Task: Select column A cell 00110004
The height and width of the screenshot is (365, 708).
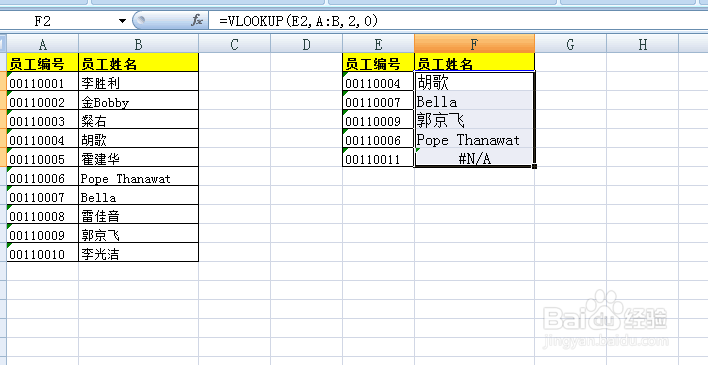Action: coord(42,138)
